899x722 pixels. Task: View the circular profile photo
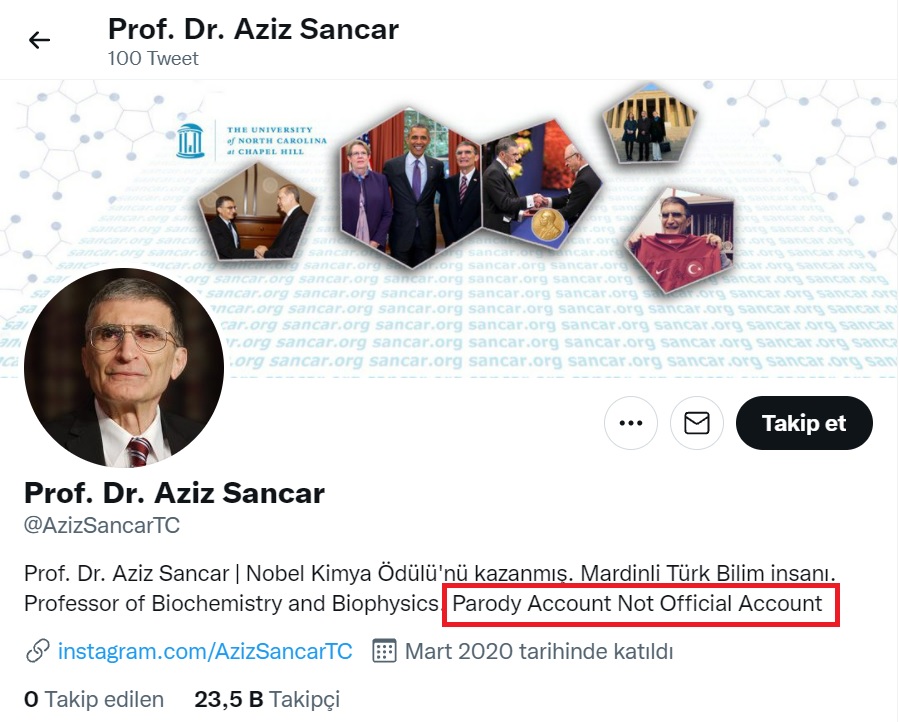pyautogui.click(x=124, y=368)
